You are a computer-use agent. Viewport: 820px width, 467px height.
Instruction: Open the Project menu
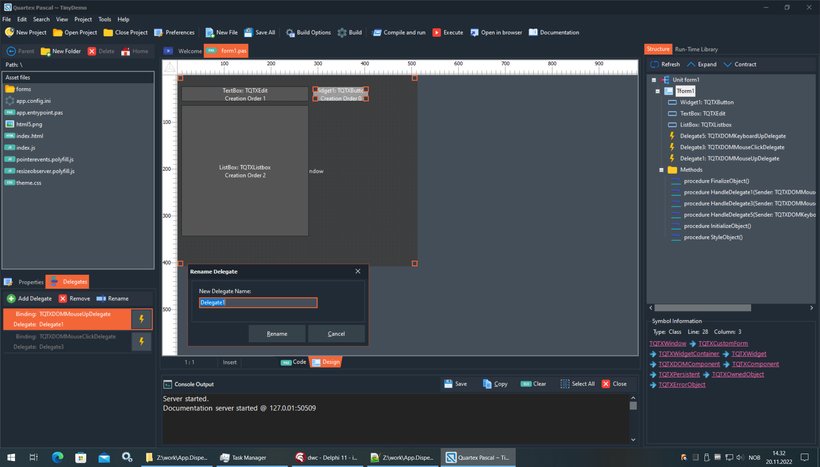[x=83, y=19]
